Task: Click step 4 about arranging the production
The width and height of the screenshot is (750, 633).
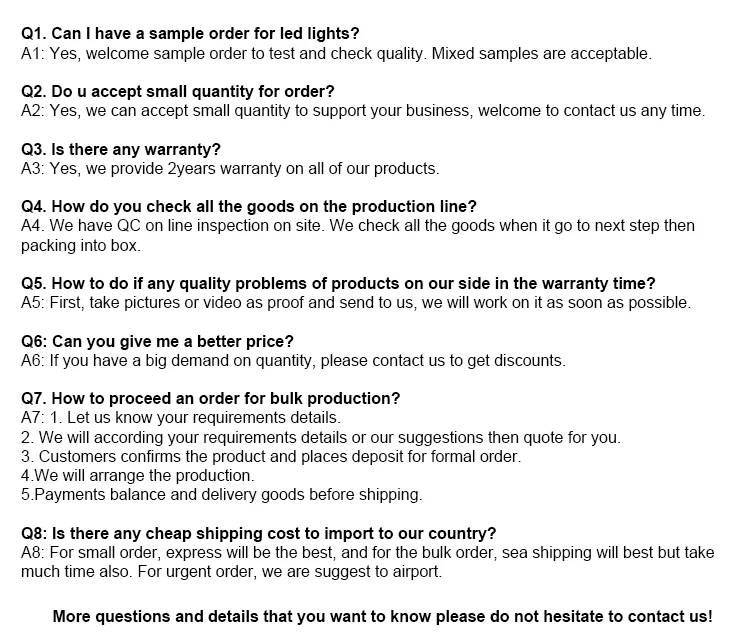Action: tap(138, 475)
